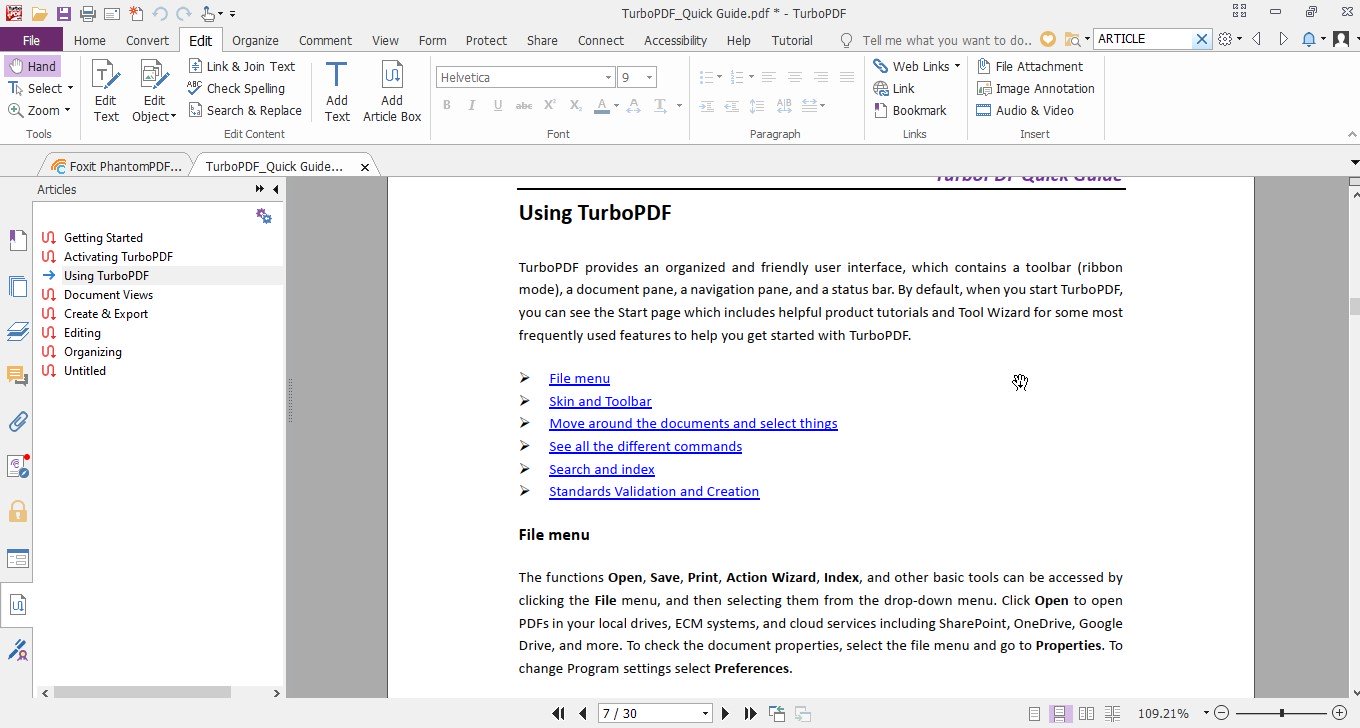This screenshot has height=728, width=1360.
Task: Switch to the Home ribbon tab
Action: [x=89, y=40]
